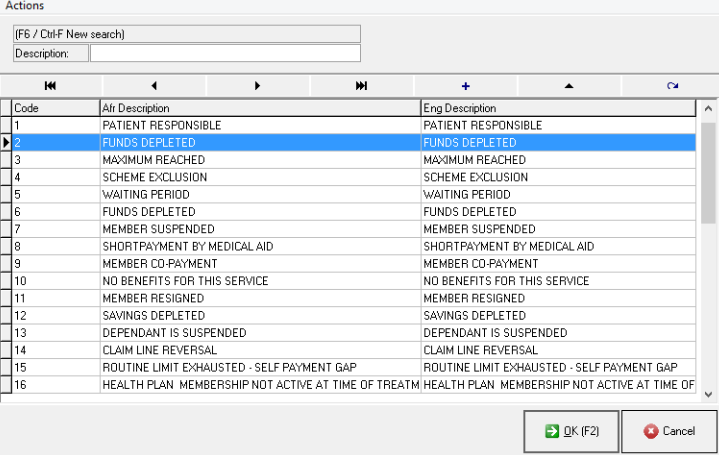Viewport: 719px width, 455px height.
Task: Jump to last record navigator button
Action: point(361,86)
